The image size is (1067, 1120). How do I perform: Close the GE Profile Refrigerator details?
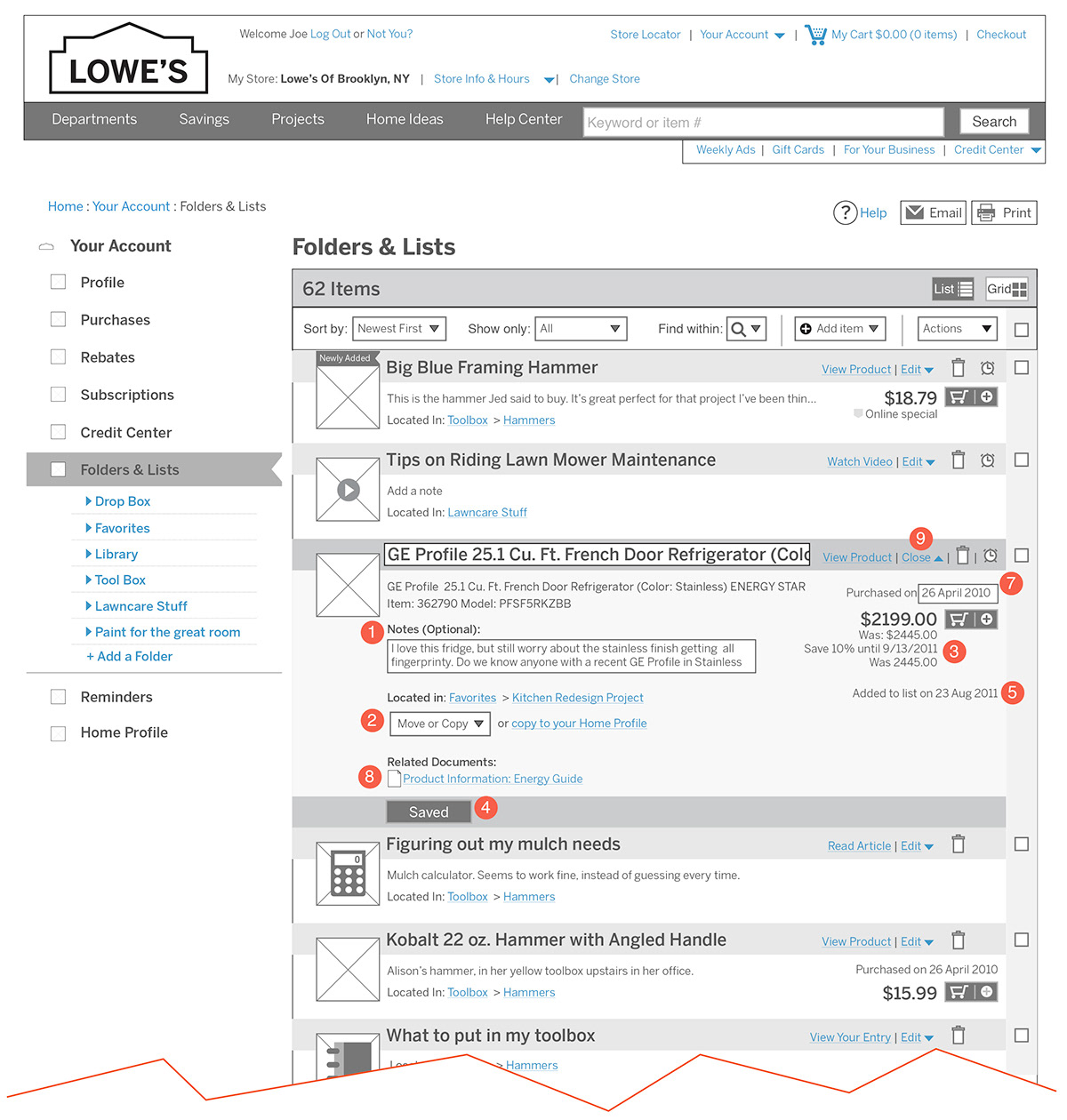[x=922, y=557]
